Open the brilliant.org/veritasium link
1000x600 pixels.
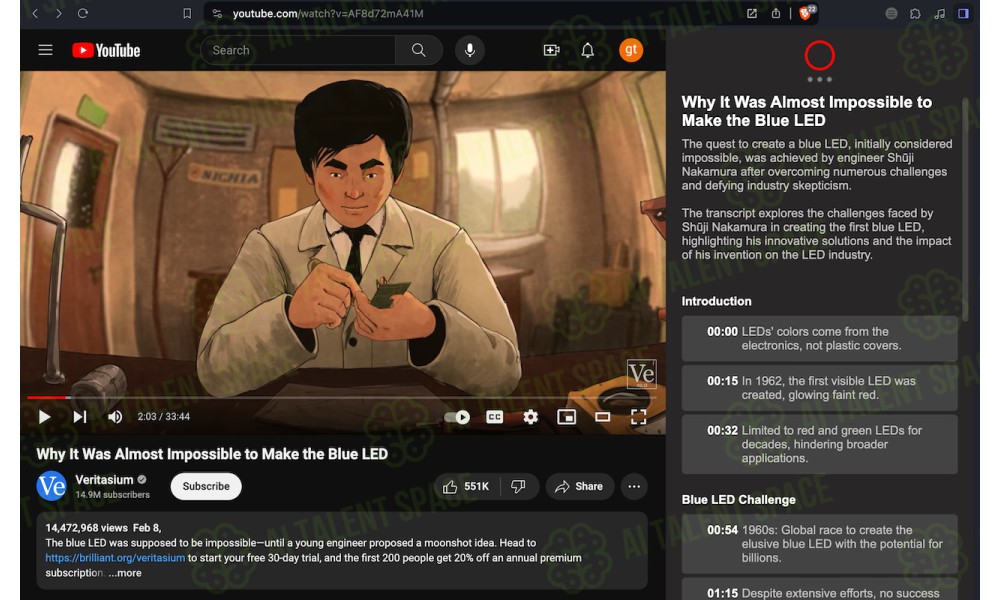pos(115,558)
